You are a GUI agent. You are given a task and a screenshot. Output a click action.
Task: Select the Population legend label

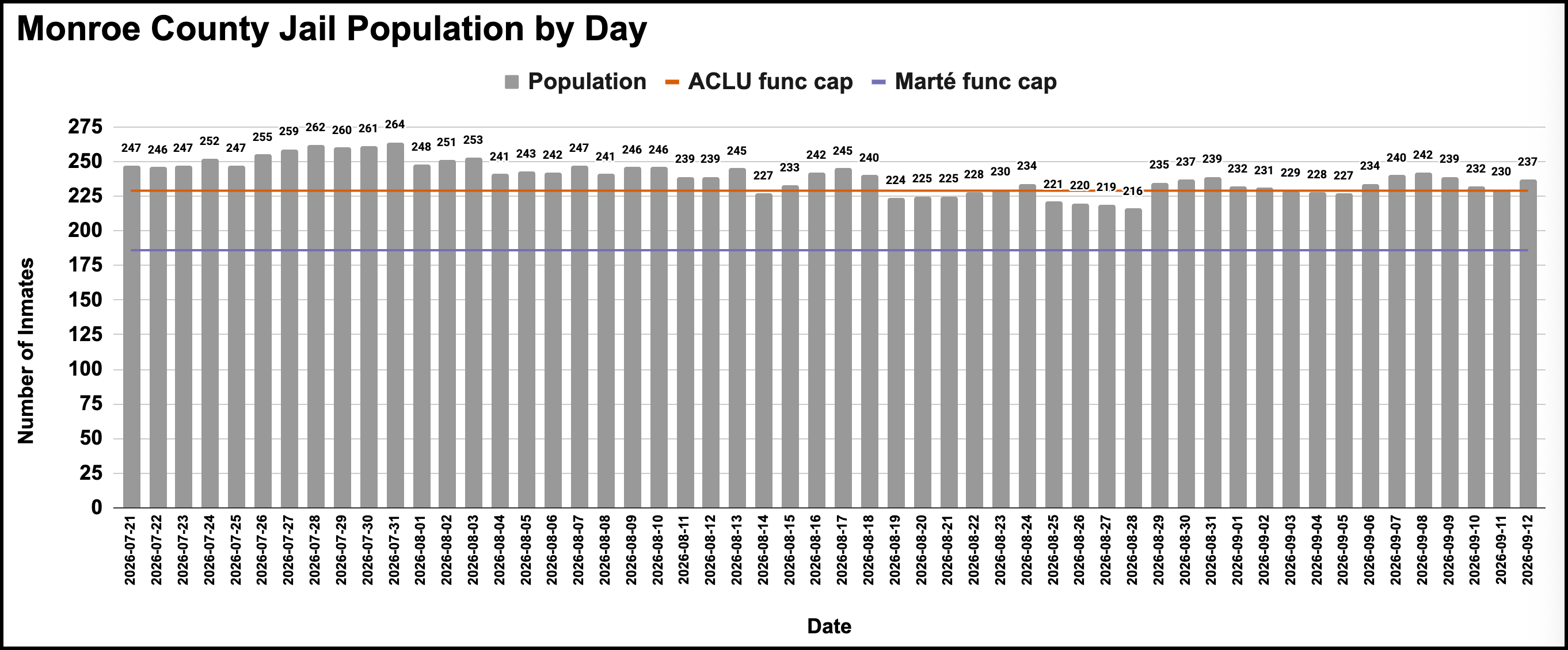tap(587, 82)
